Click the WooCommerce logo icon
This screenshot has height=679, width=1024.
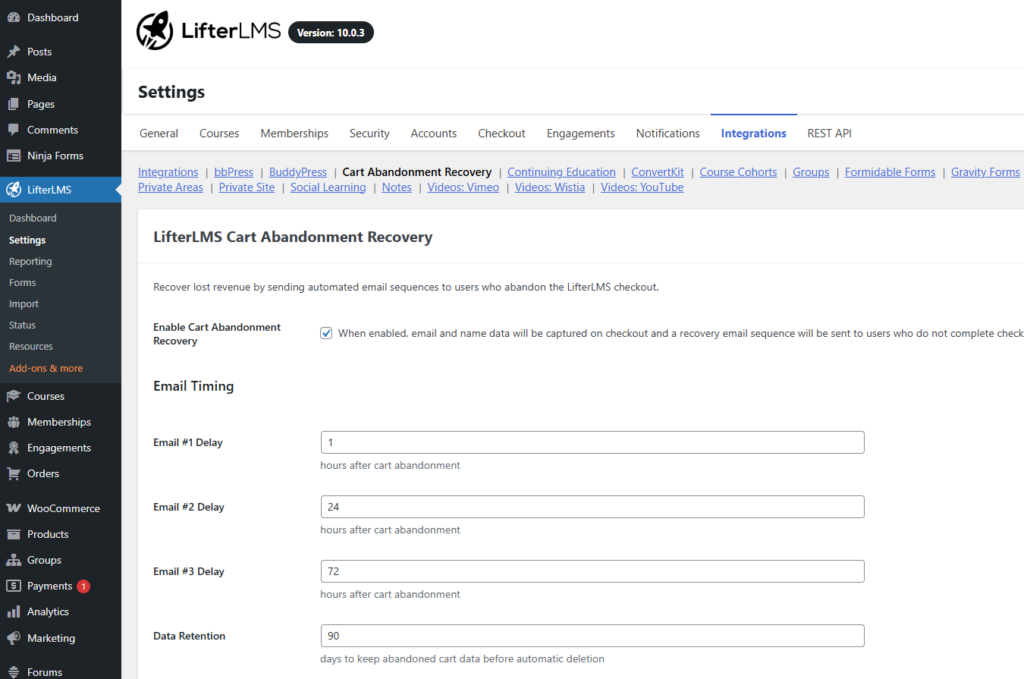click(x=13, y=508)
